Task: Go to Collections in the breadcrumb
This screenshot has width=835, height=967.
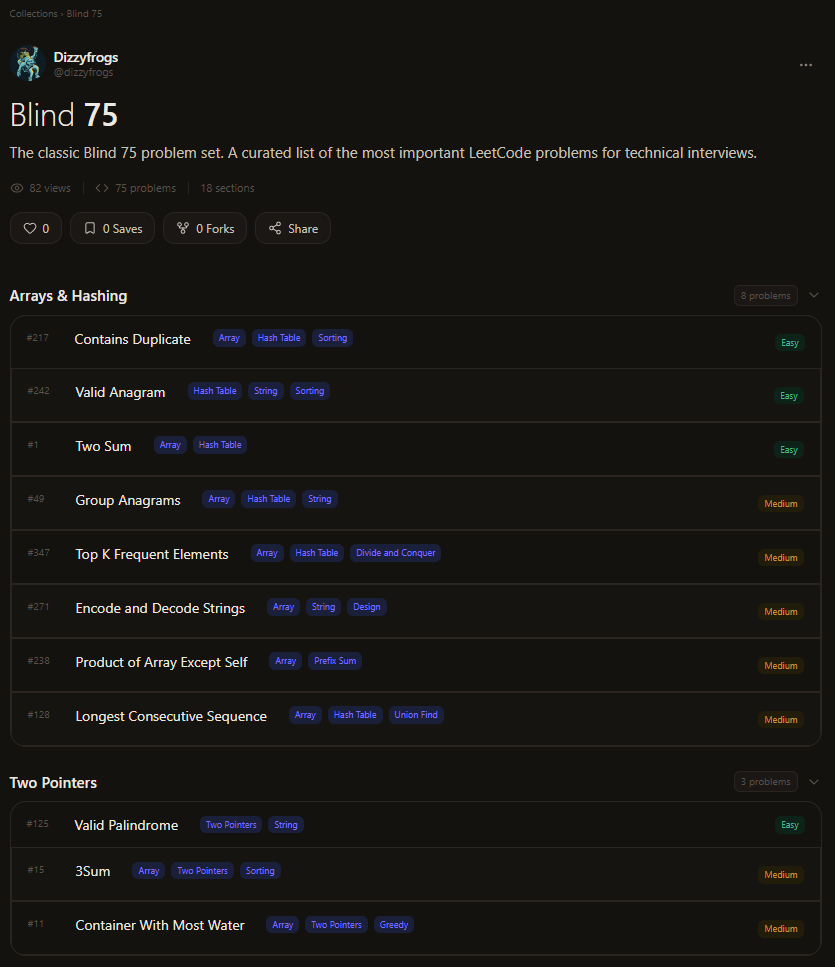Action: tap(33, 14)
